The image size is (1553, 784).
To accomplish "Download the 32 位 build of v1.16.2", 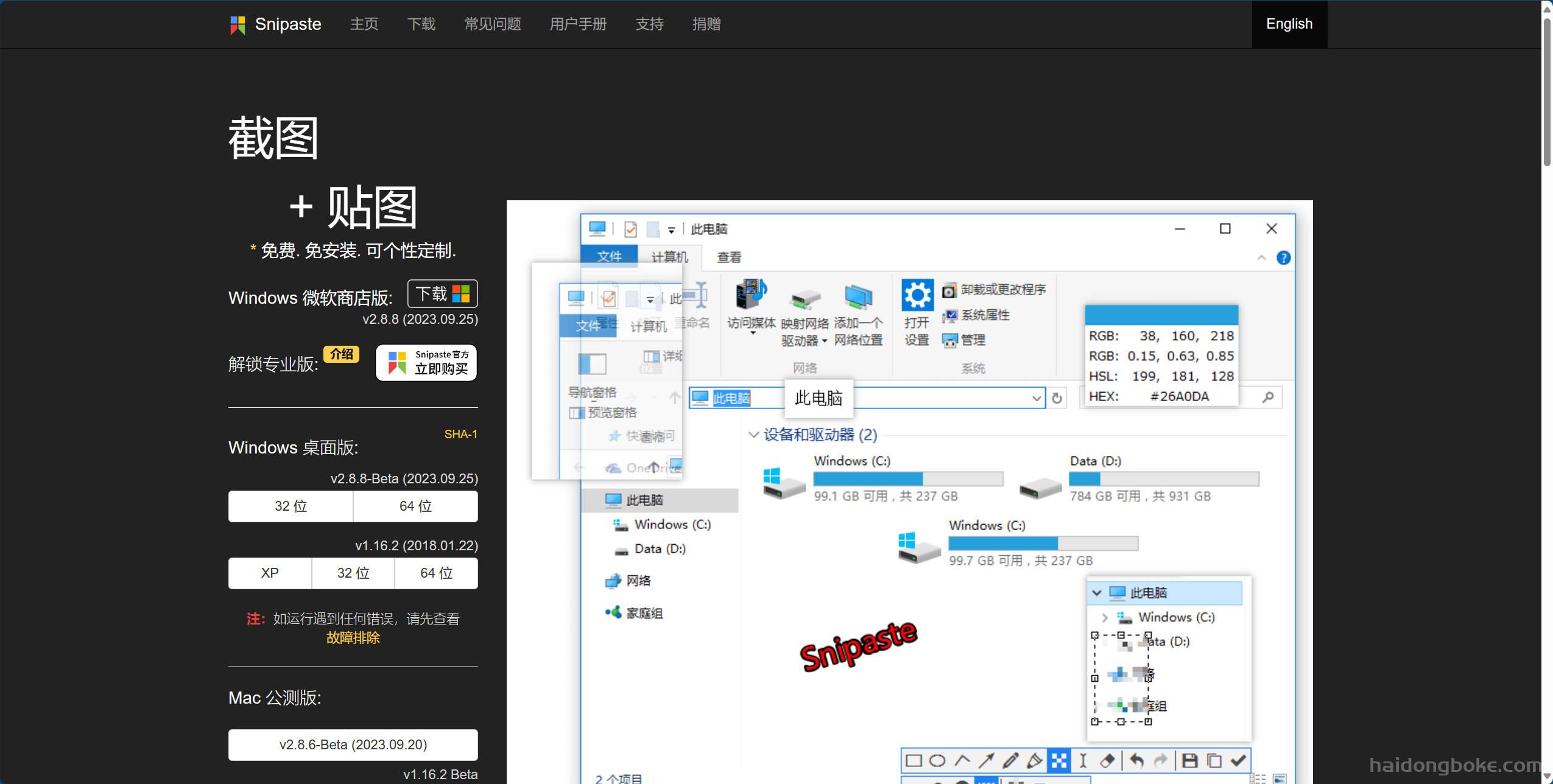I will tap(353, 573).
